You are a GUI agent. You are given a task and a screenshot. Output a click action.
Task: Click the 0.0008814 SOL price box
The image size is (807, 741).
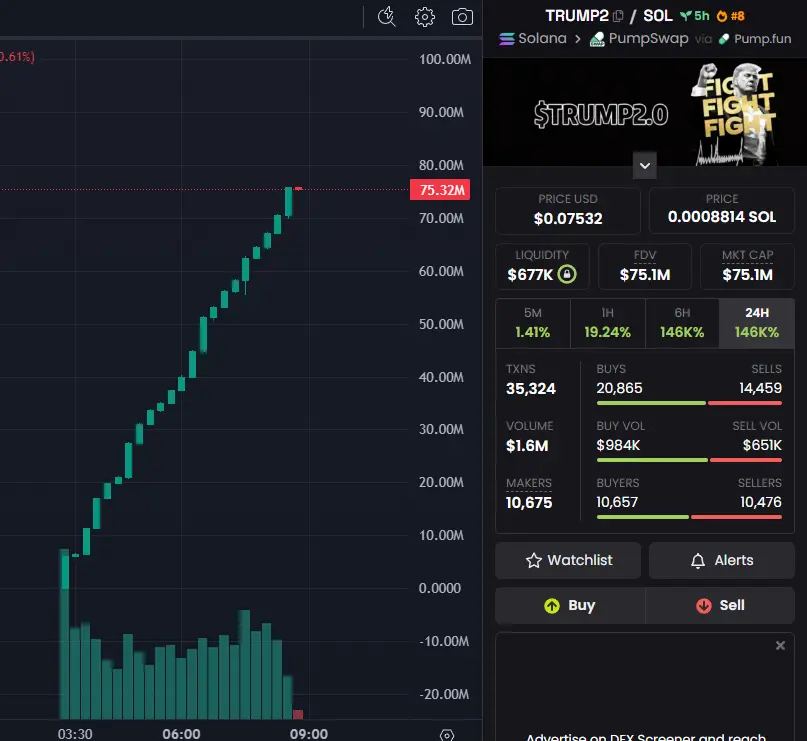tap(722, 210)
